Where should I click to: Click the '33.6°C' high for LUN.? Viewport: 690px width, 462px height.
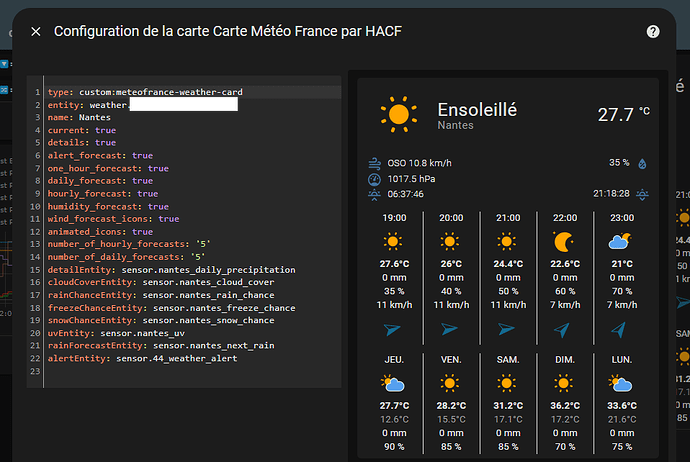[x=622, y=405]
